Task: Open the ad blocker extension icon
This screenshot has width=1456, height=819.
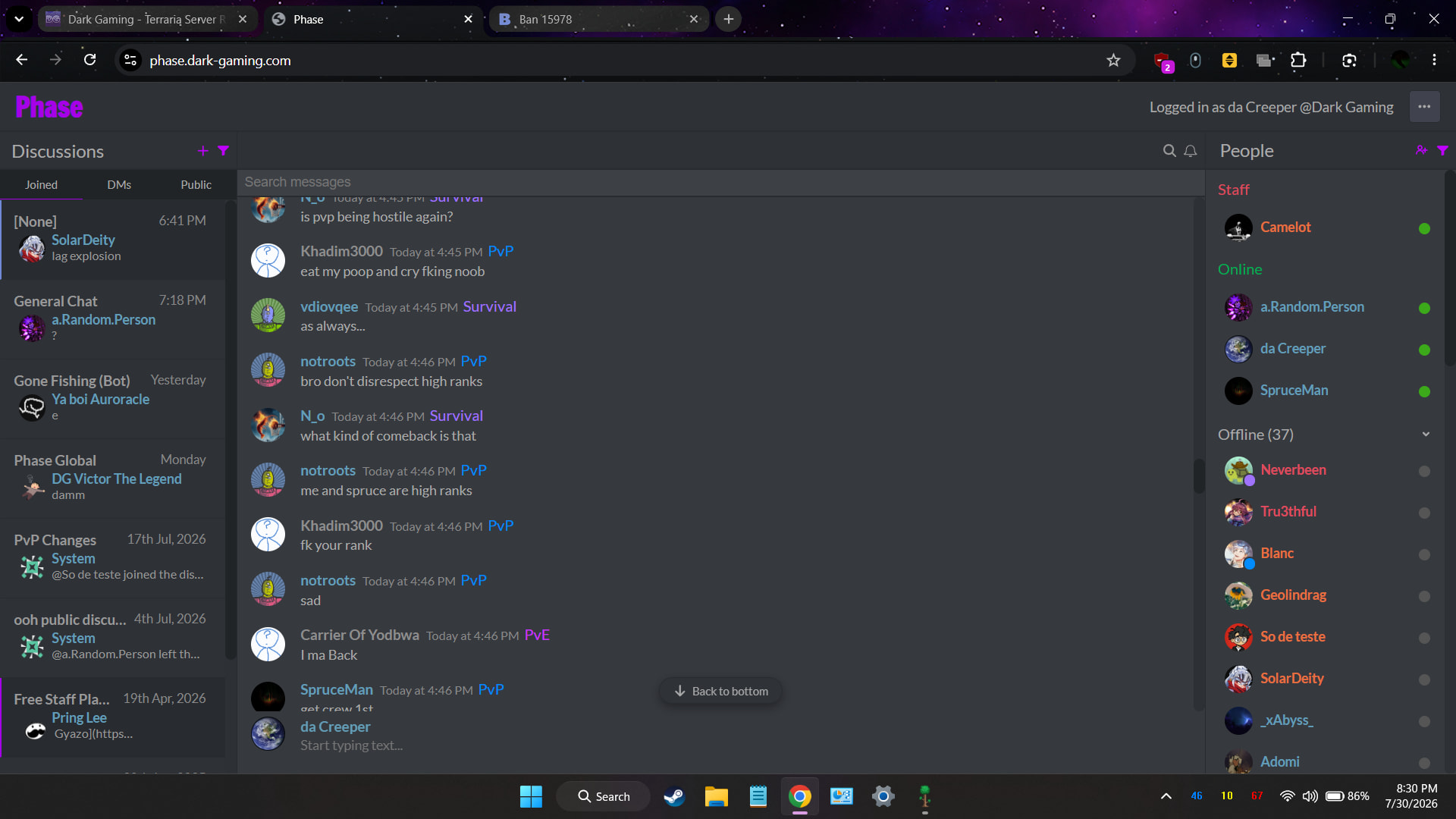Action: pos(1162,61)
